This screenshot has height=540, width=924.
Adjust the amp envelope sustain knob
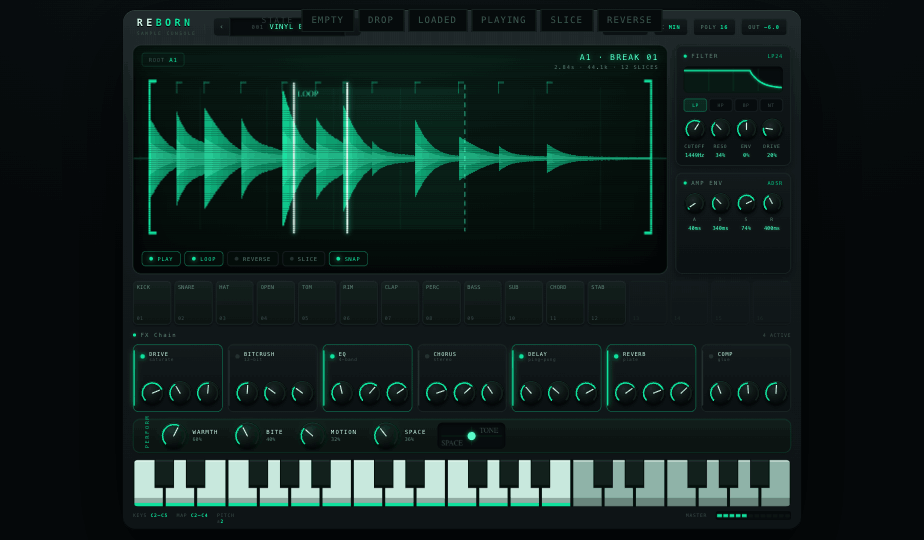746,203
